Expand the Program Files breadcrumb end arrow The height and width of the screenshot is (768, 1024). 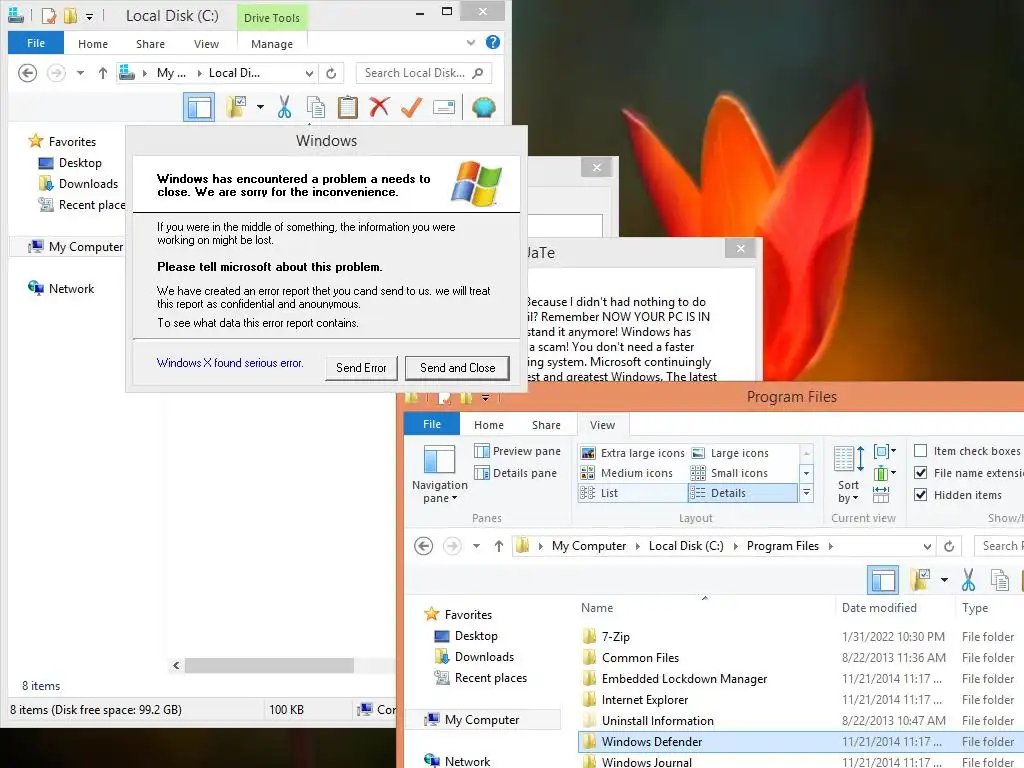pyautogui.click(x=831, y=546)
